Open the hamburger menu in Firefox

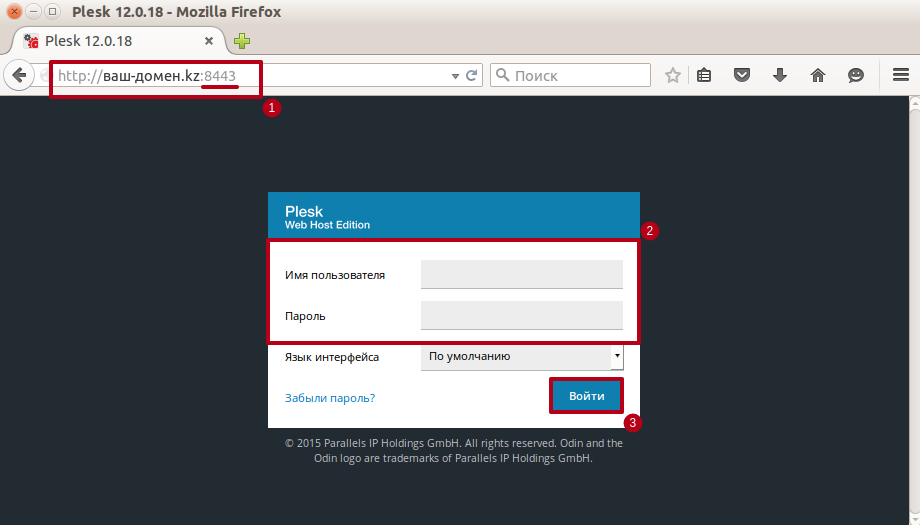(901, 74)
